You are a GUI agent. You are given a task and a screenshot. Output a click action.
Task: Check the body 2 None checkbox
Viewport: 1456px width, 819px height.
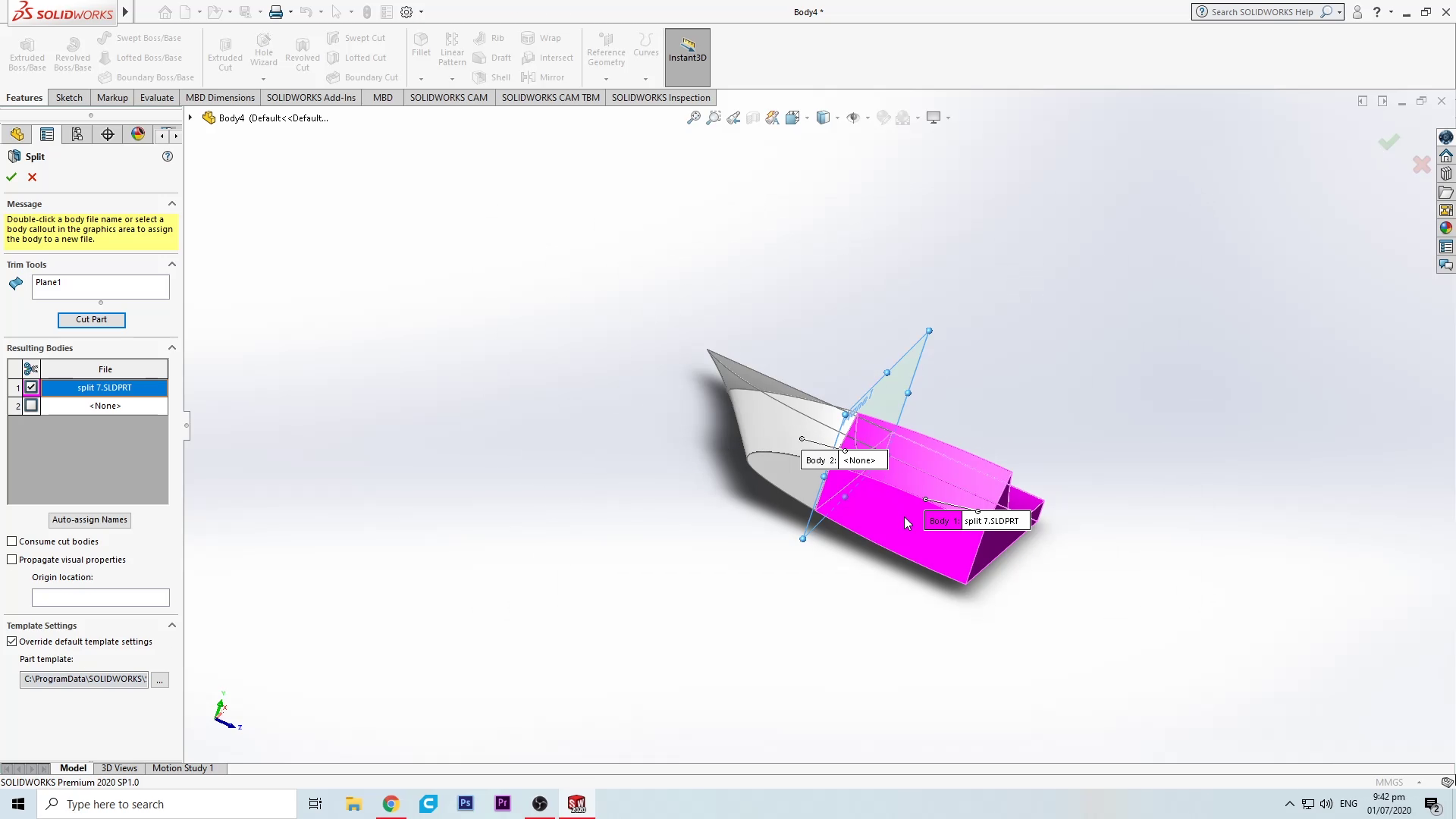tap(31, 406)
